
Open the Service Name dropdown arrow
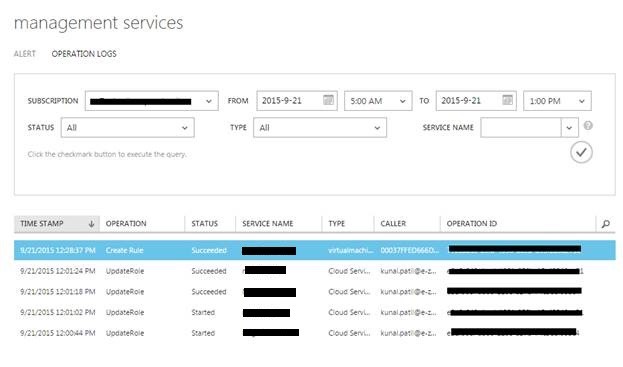(x=569, y=128)
